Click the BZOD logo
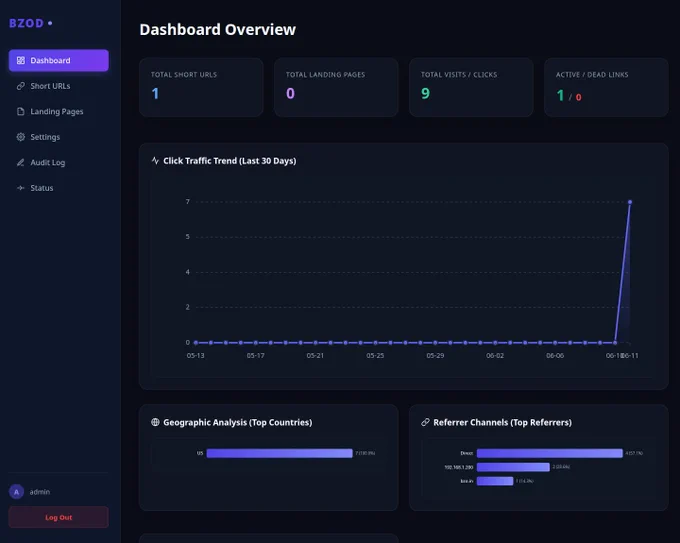Viewport: 680px width, 543px height. (x=31, y=23)
